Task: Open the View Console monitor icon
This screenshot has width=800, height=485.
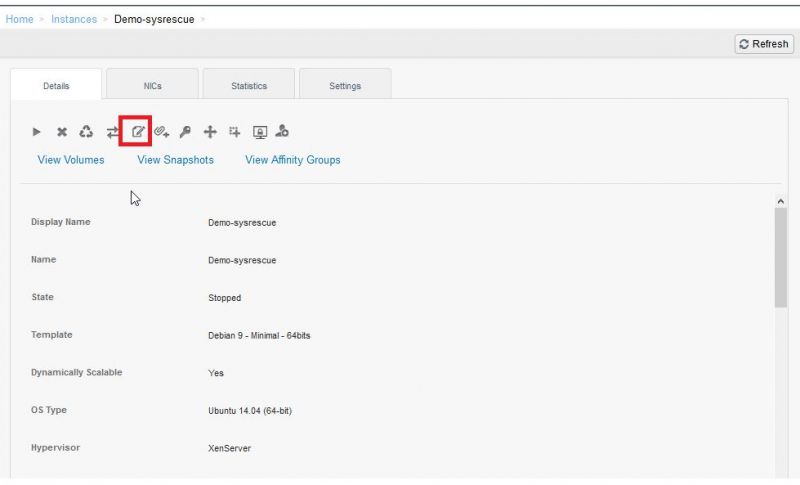Action: [x=259, y=132]
